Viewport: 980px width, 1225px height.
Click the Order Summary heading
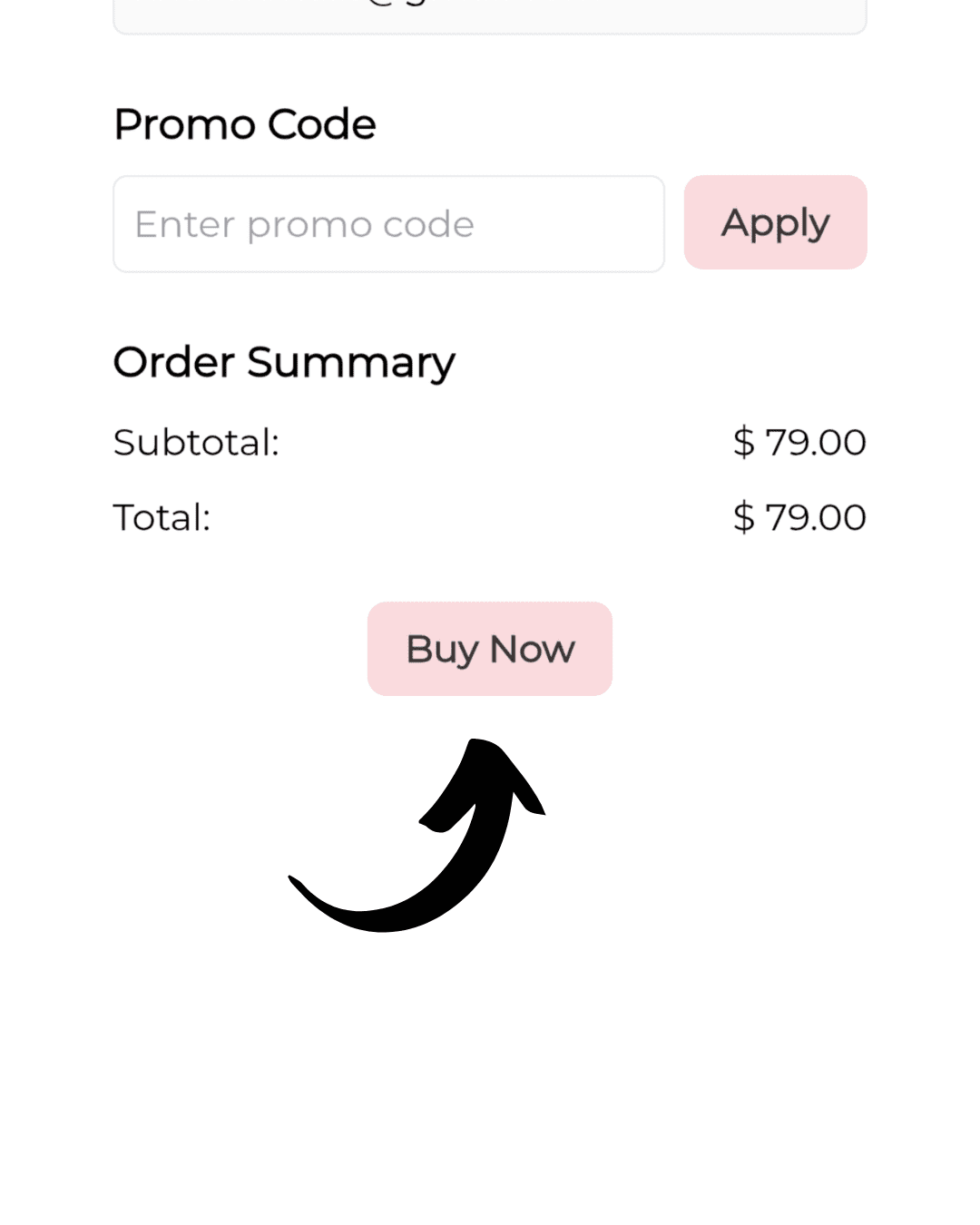[x=283, y=362]
